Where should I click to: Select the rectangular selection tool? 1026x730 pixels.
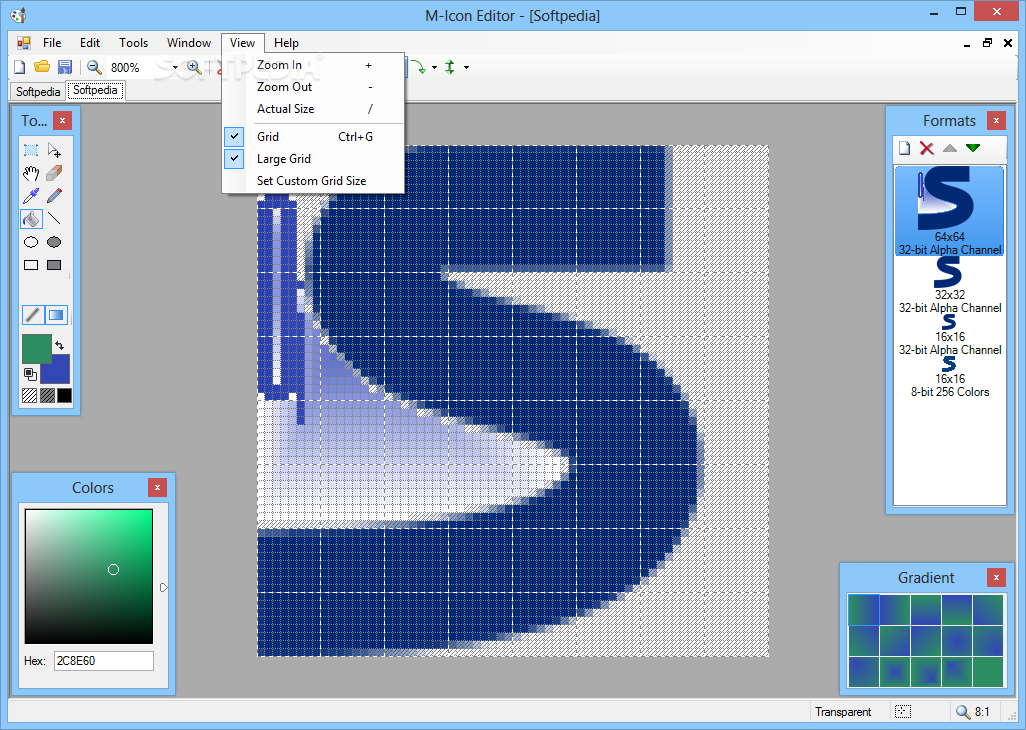click(x=31, y=150)
